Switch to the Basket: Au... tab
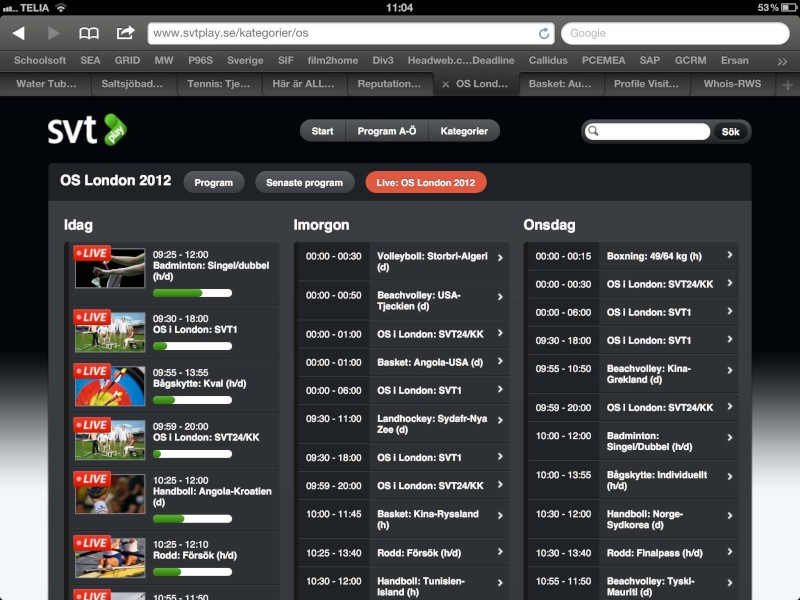 (x=560, y=84)
